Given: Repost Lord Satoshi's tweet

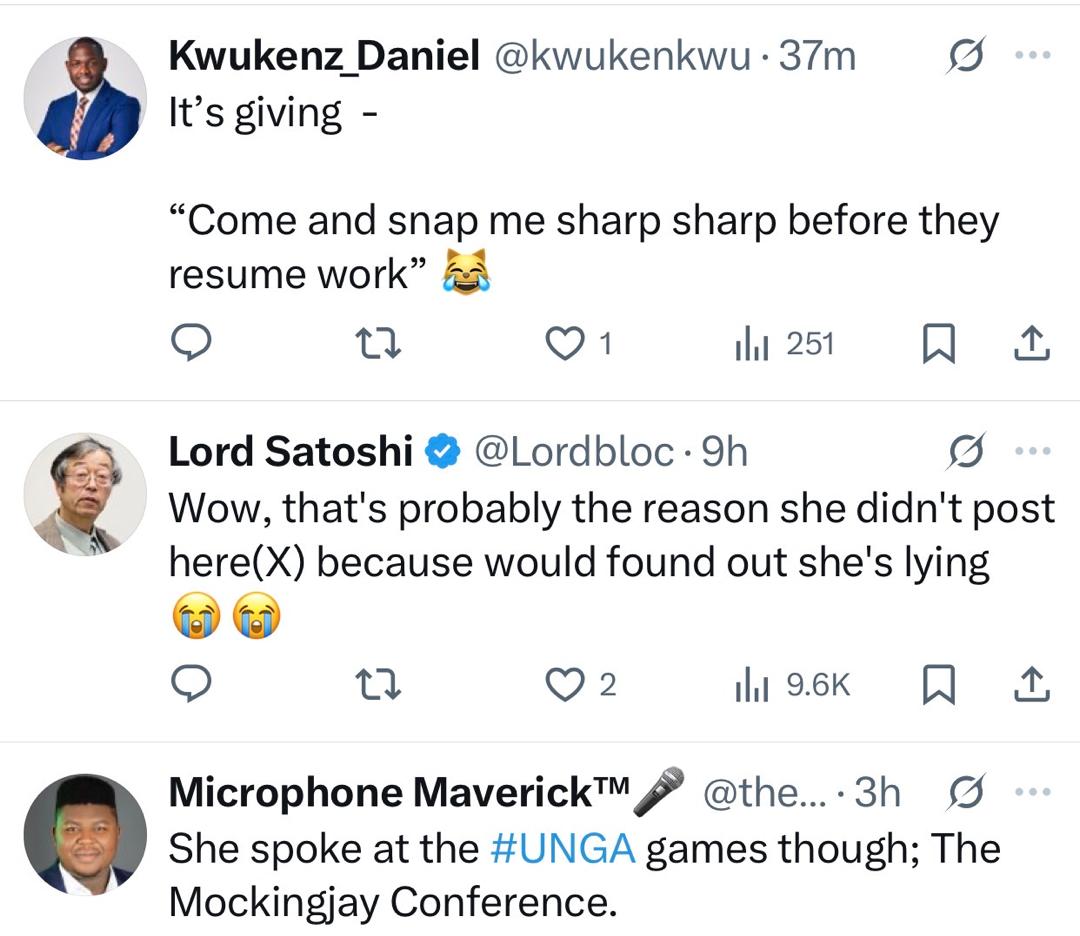Looking at the screenshot, I should tap(379, 684).
